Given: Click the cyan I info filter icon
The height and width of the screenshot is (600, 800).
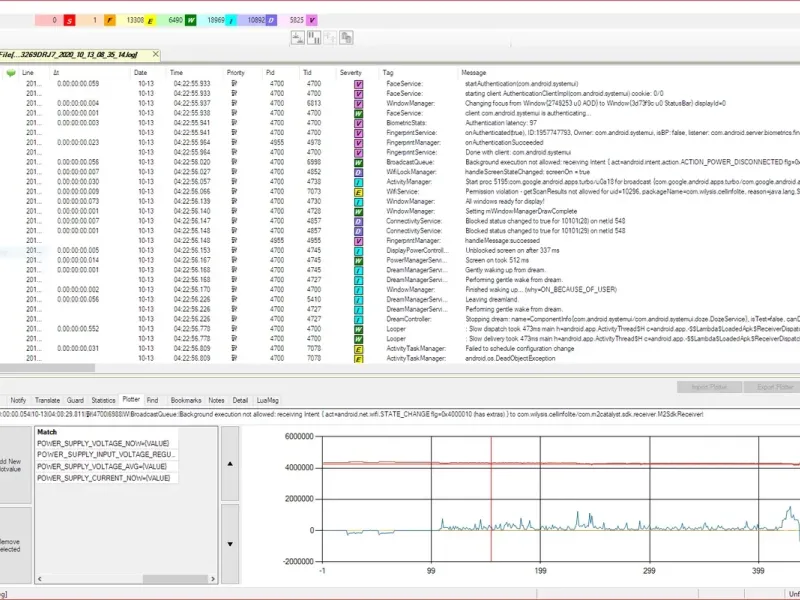Looking at the screenshot, I should pos(232,20).
